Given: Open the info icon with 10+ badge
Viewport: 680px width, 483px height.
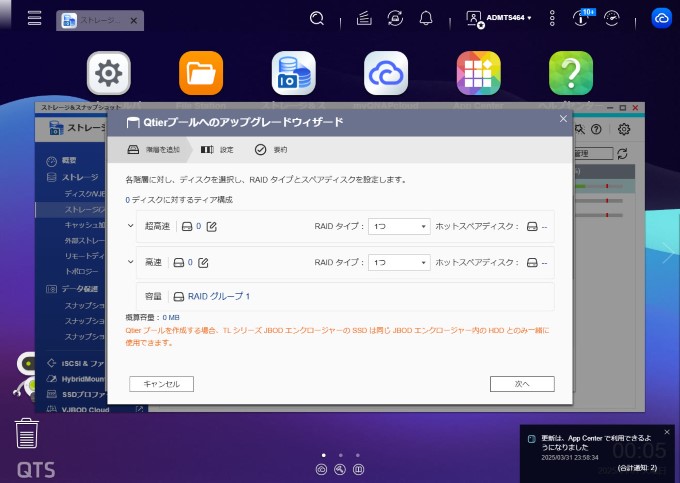Looking at the screenshot, I should pos(582,18).
